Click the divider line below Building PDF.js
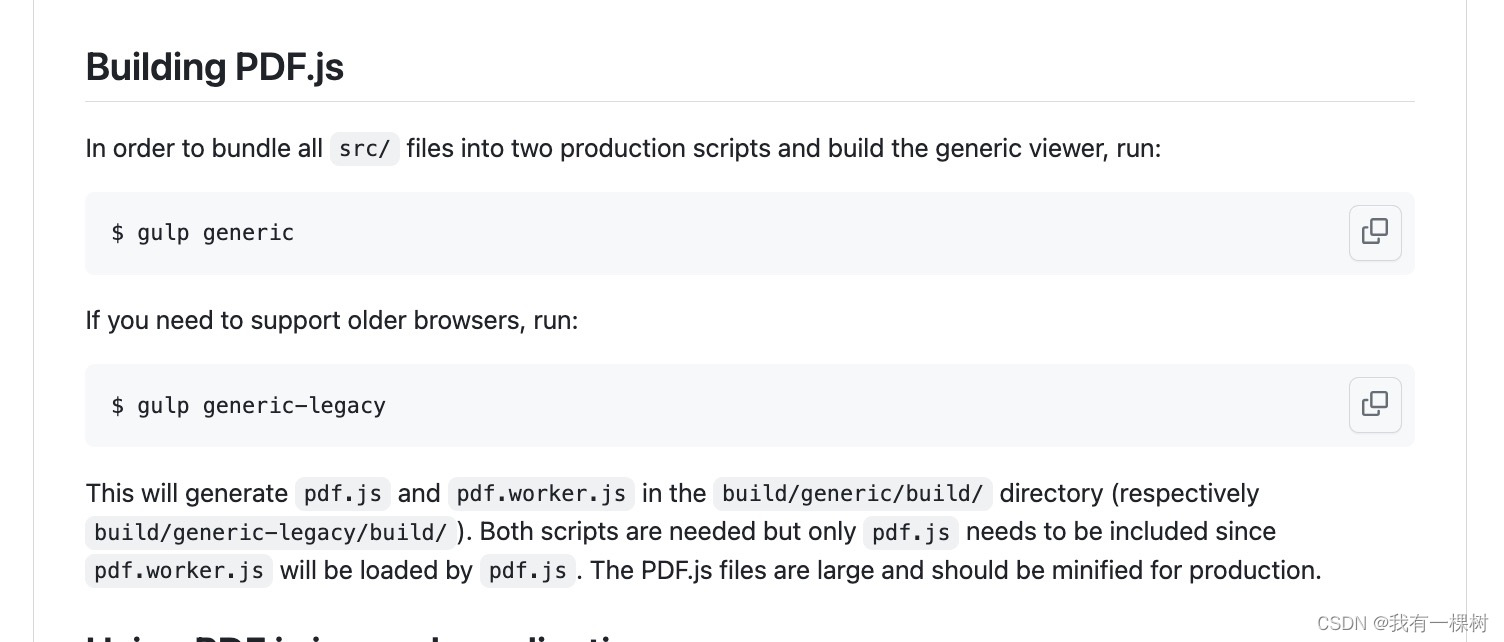This screenshot has height=642, width=1504. point(750,100)
